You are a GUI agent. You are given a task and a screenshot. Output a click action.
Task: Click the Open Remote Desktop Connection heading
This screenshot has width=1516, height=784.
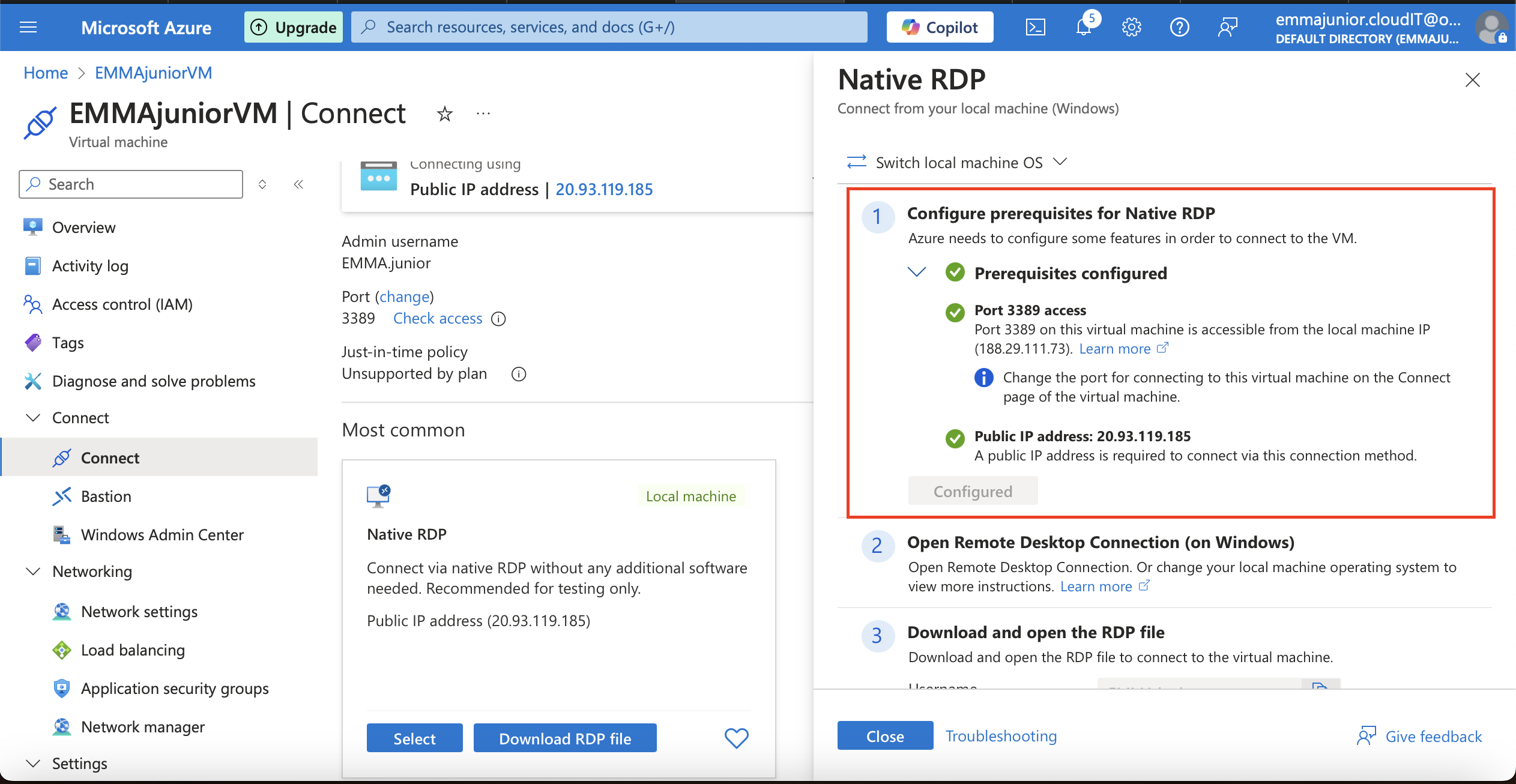click(1101, 543)
